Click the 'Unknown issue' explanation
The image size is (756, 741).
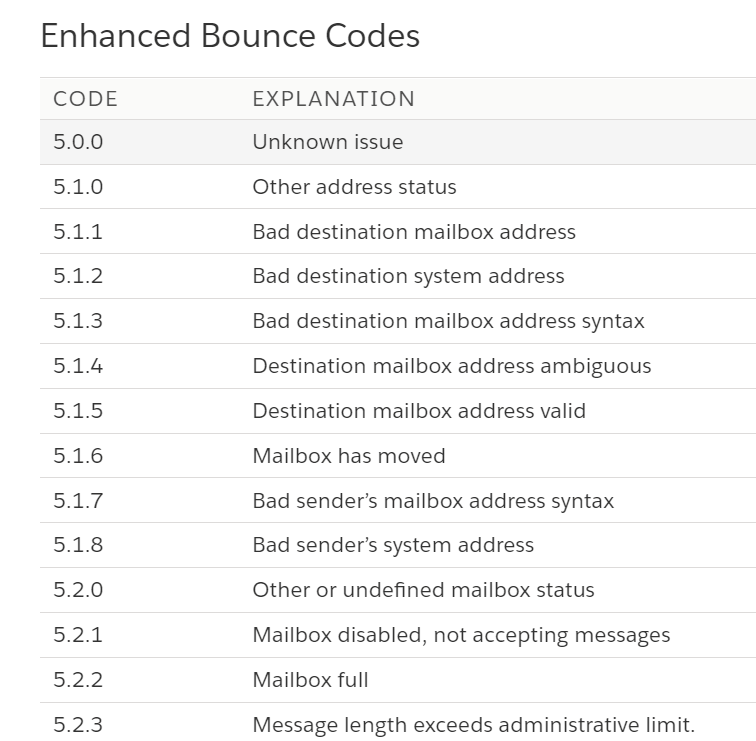328,142
